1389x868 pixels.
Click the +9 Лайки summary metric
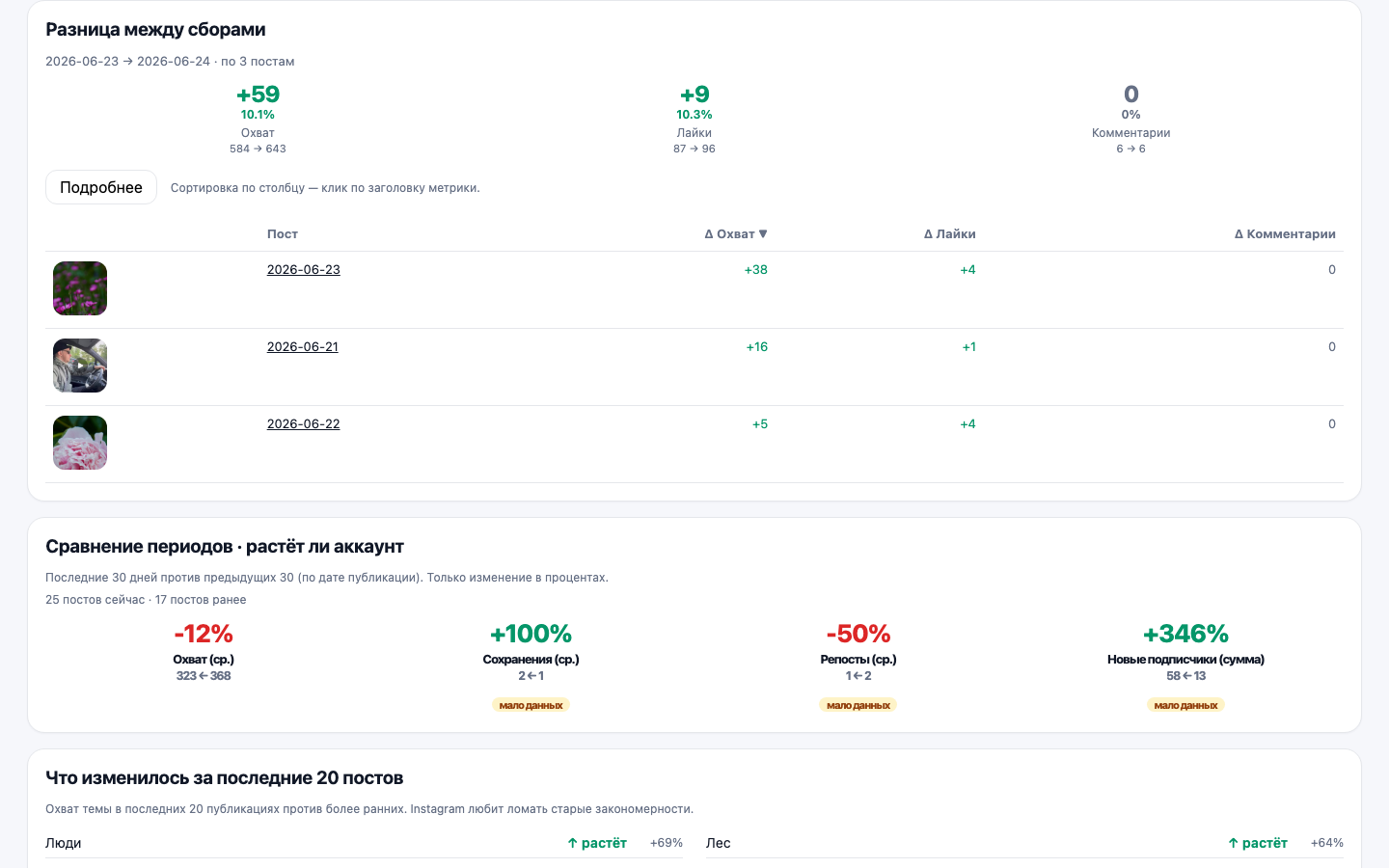[694, 119]
